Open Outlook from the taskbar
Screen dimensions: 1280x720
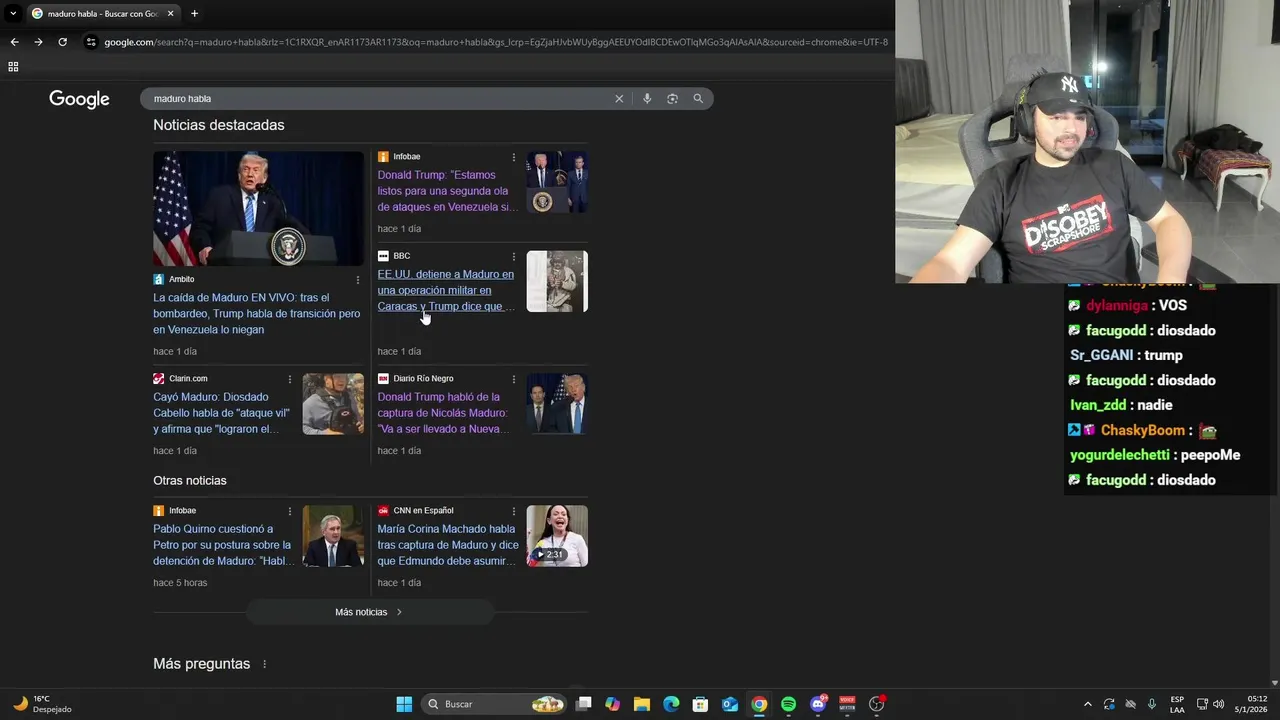tap(730, 704)
